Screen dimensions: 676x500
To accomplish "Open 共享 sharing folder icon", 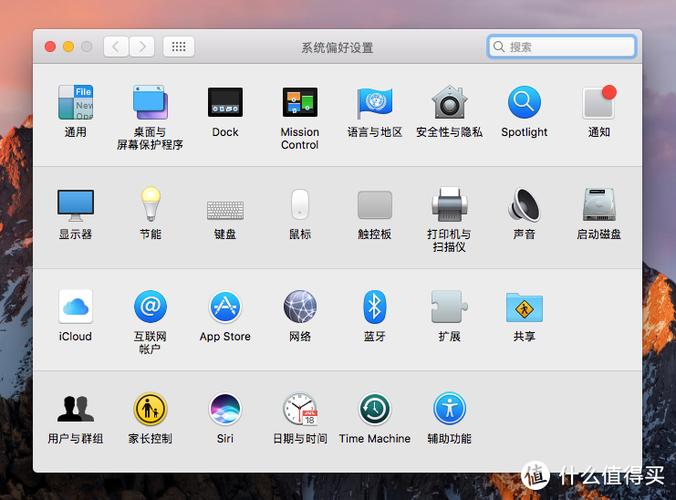I will pos(524,308).
